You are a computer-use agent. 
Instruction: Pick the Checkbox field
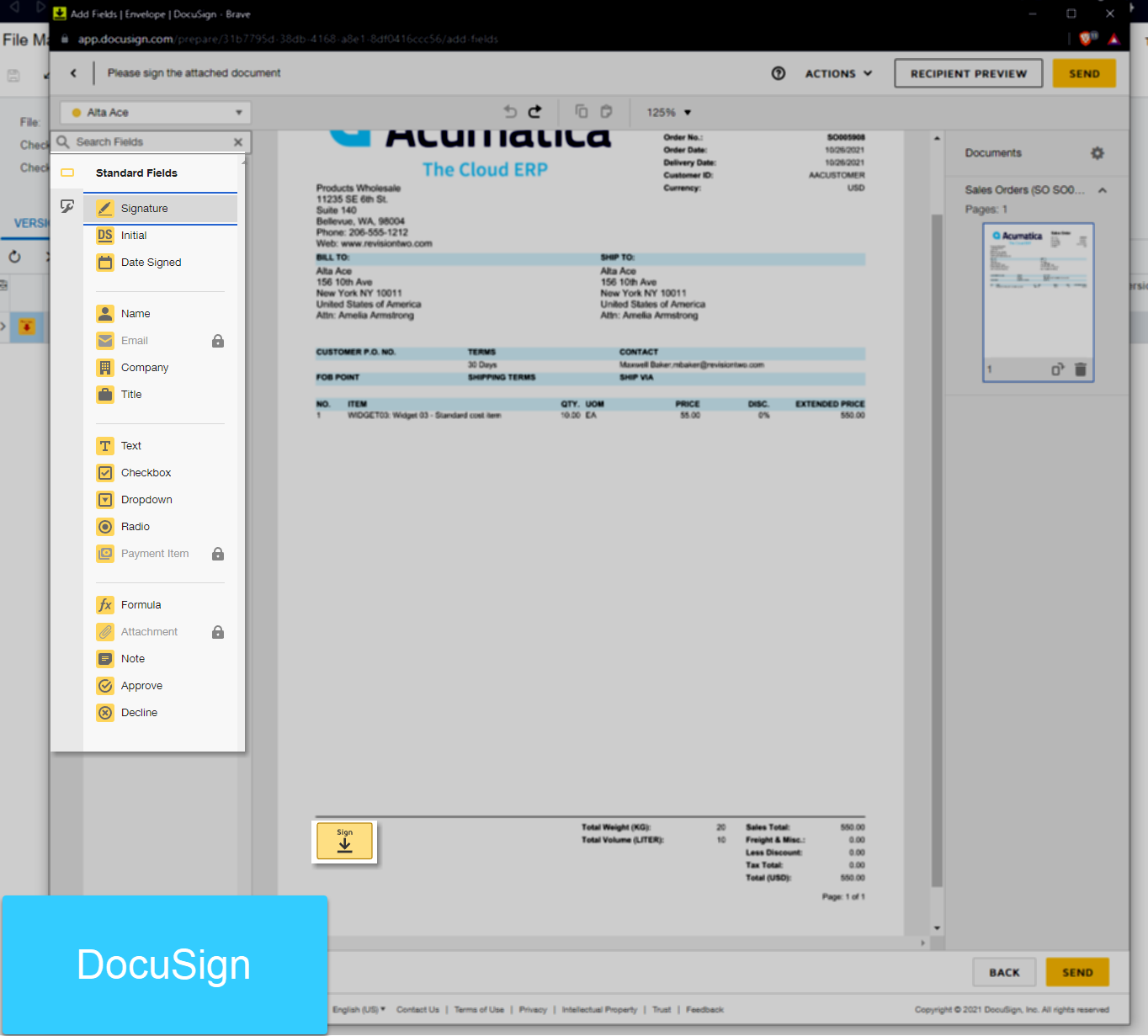coord(160,473)
